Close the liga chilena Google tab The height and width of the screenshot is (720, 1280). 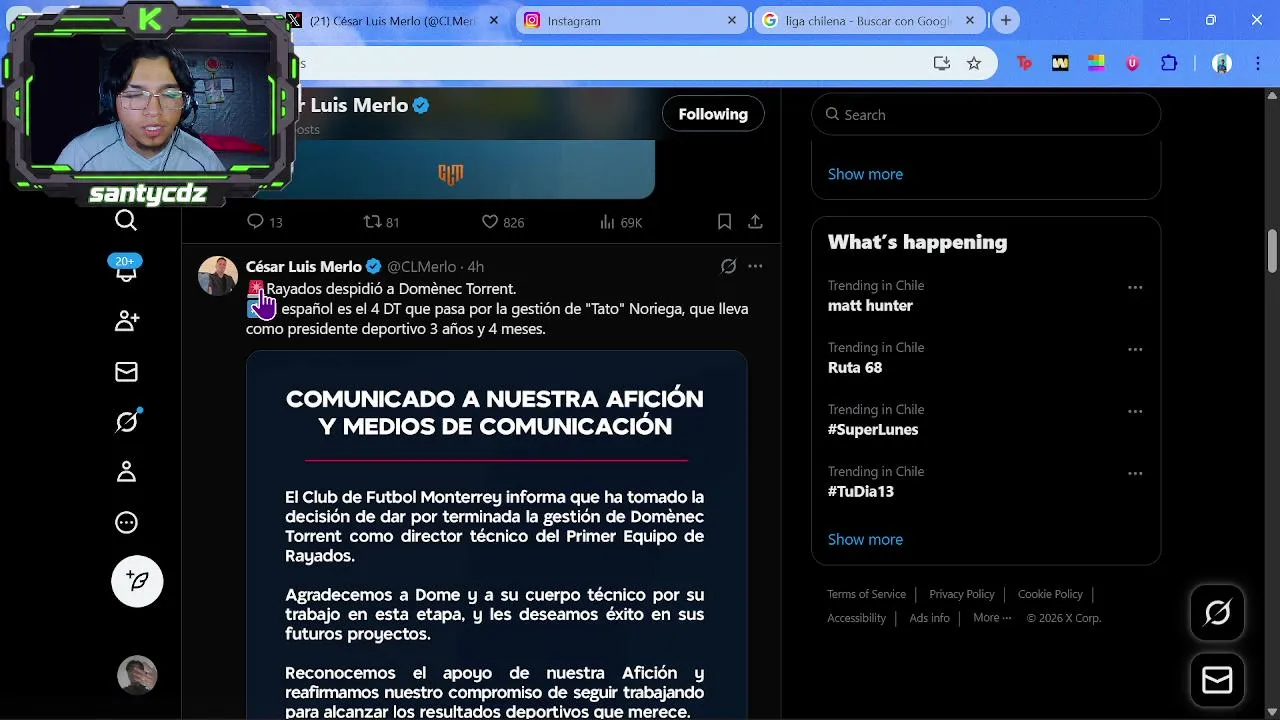970,20
